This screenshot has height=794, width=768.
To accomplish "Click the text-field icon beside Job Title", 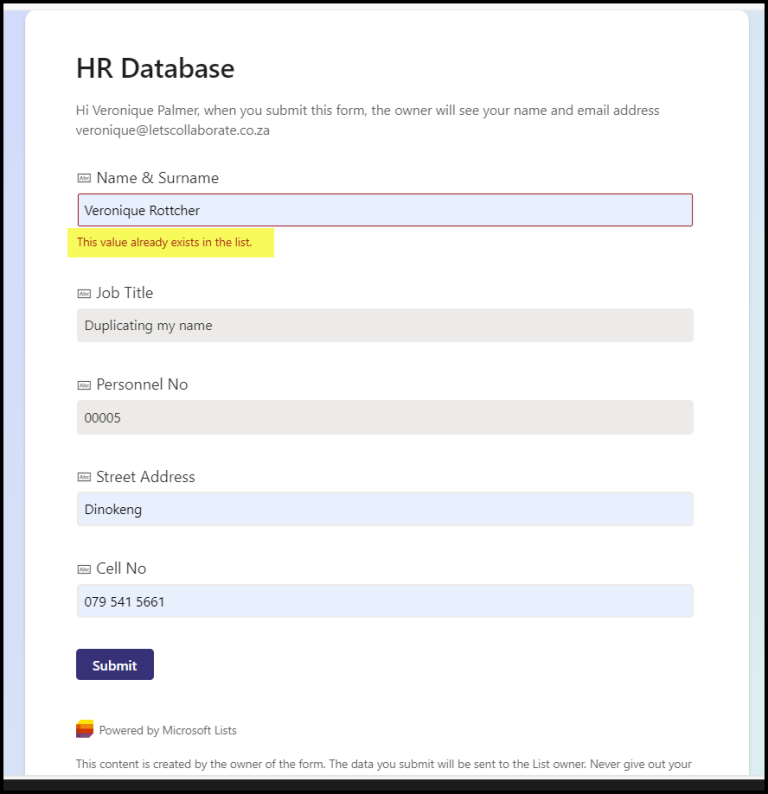I will point(84,294).
